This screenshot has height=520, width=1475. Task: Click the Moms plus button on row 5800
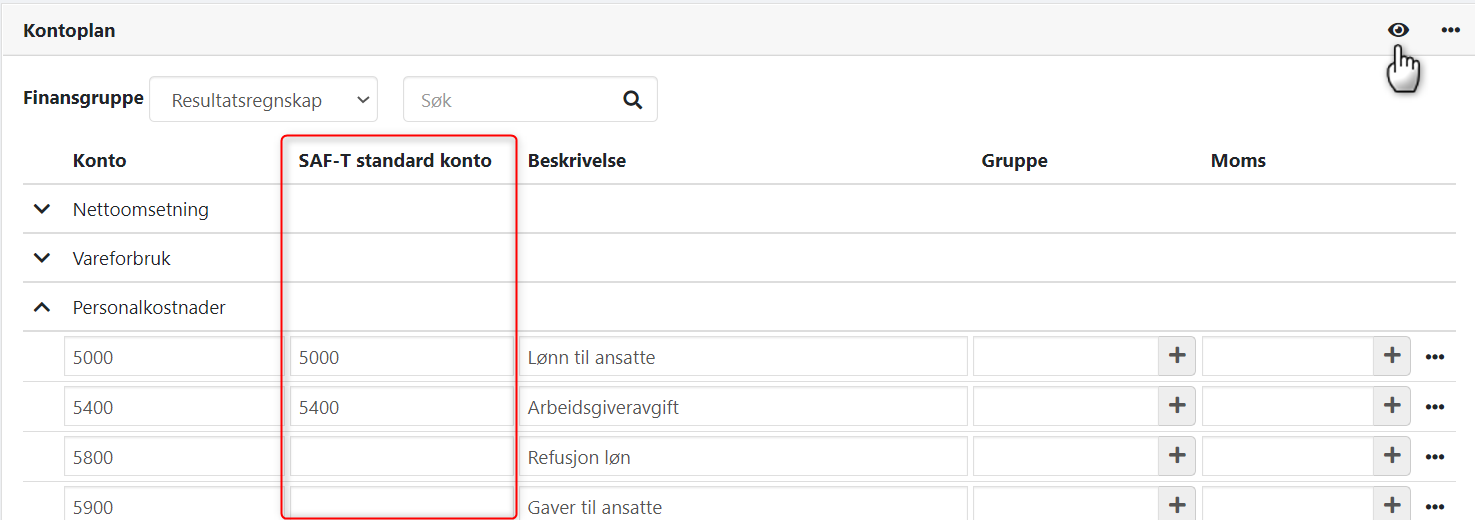coord(1391,456)
